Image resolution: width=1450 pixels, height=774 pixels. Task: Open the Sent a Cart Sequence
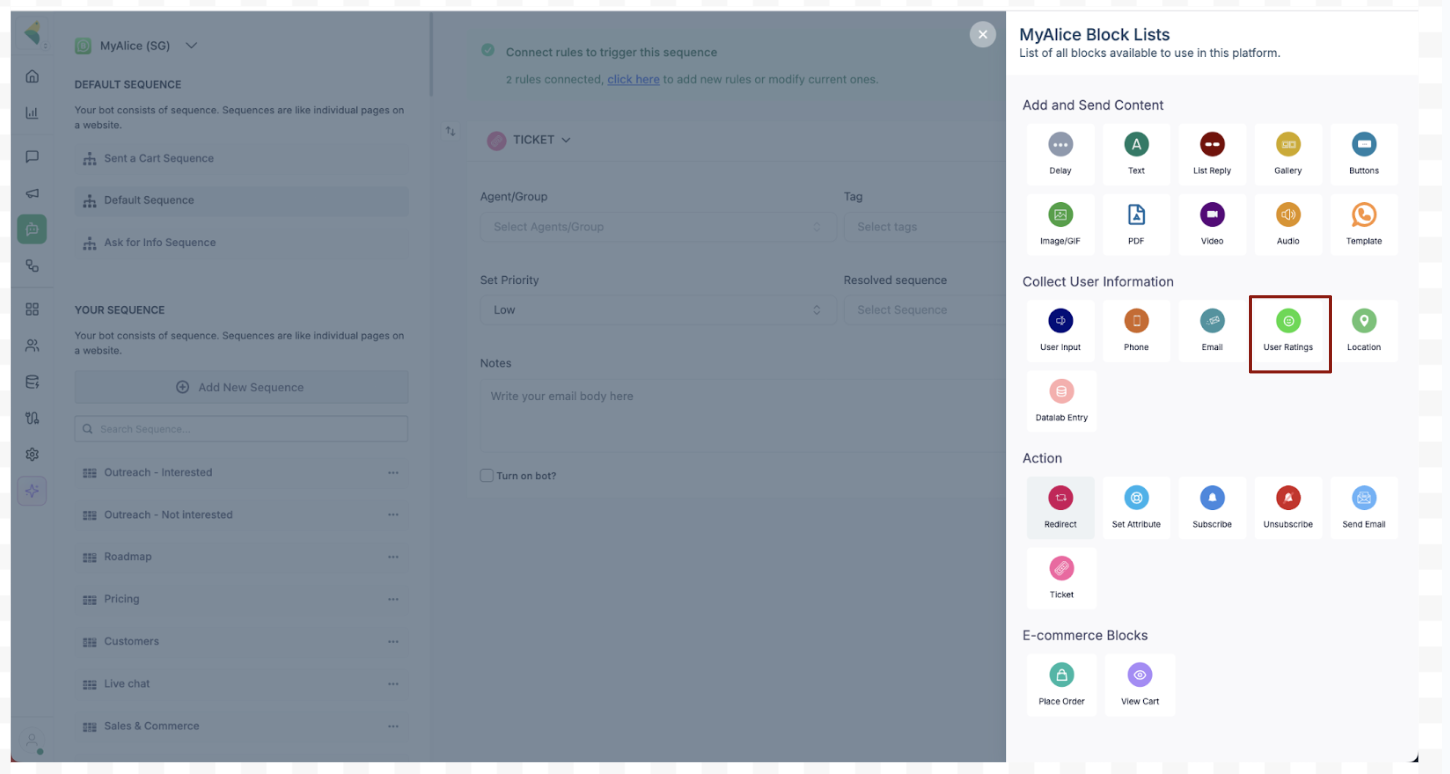(241, 158)
